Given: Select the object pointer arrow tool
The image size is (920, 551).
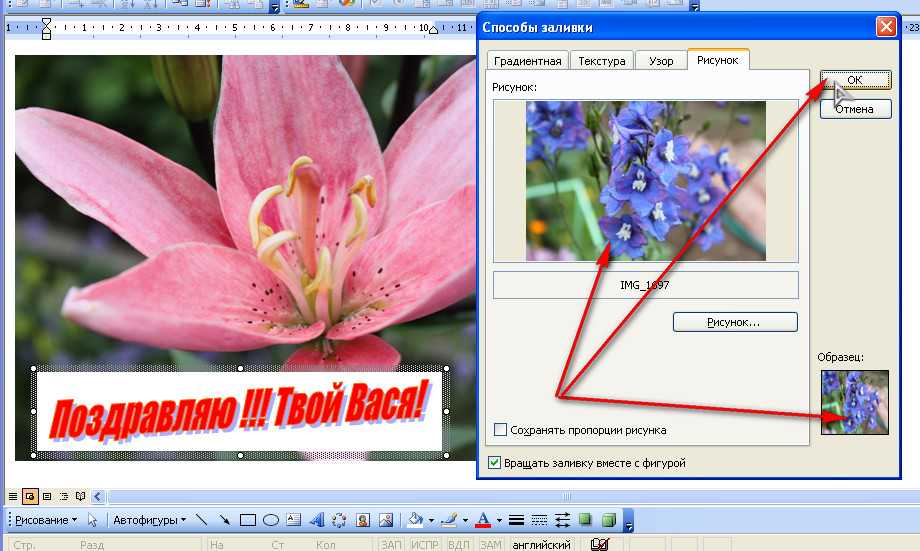Looking at the screenshot, I should (x=92, y=520).
